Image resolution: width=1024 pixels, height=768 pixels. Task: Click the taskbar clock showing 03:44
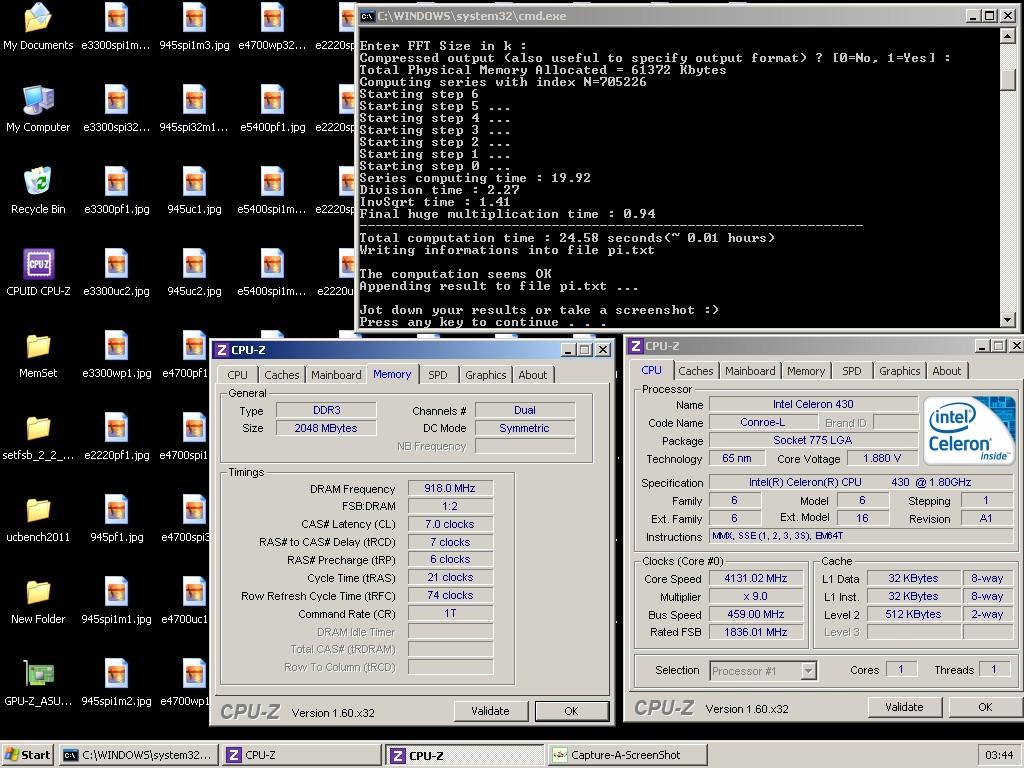[x=999, y=756]
